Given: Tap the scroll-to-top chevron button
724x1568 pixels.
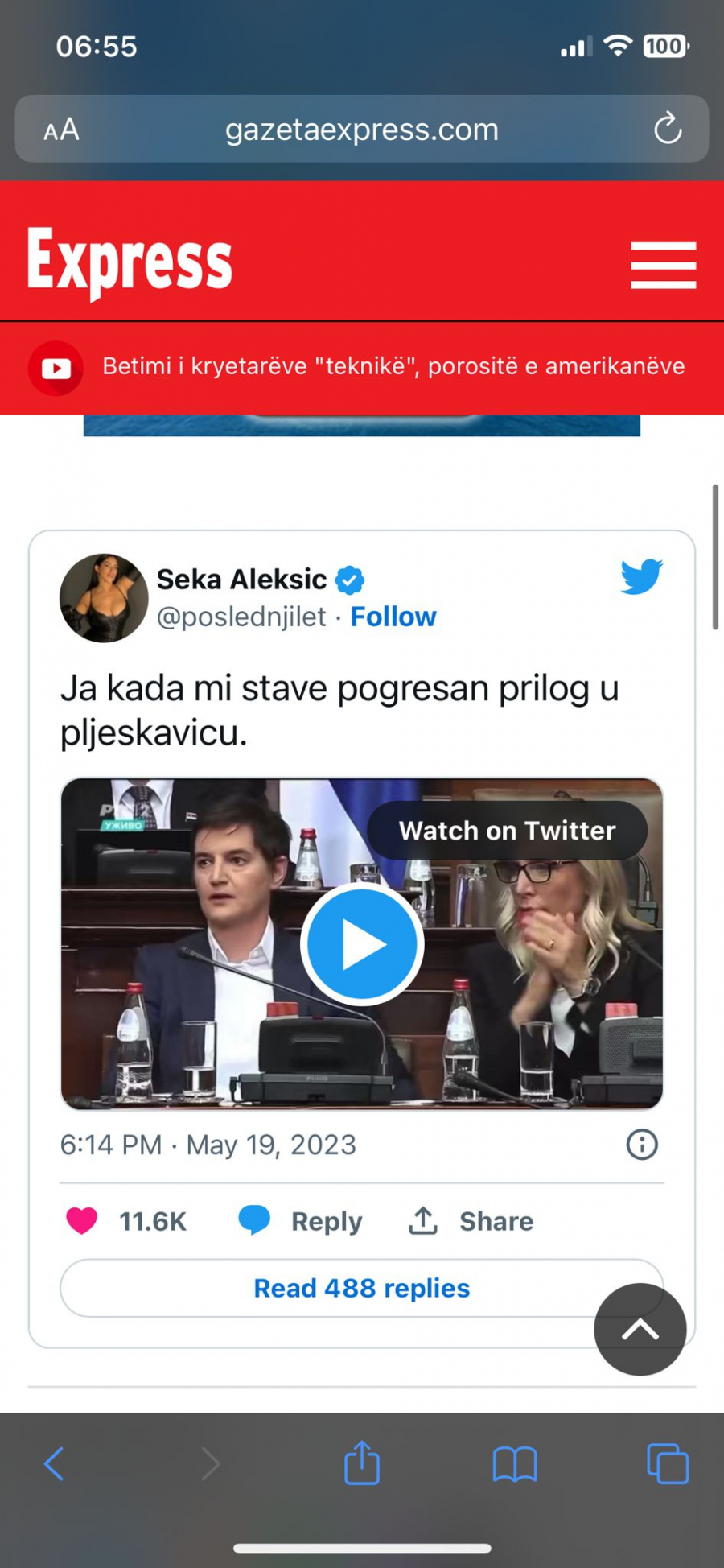Looking at the screenshot, I should pos(640,1329).
